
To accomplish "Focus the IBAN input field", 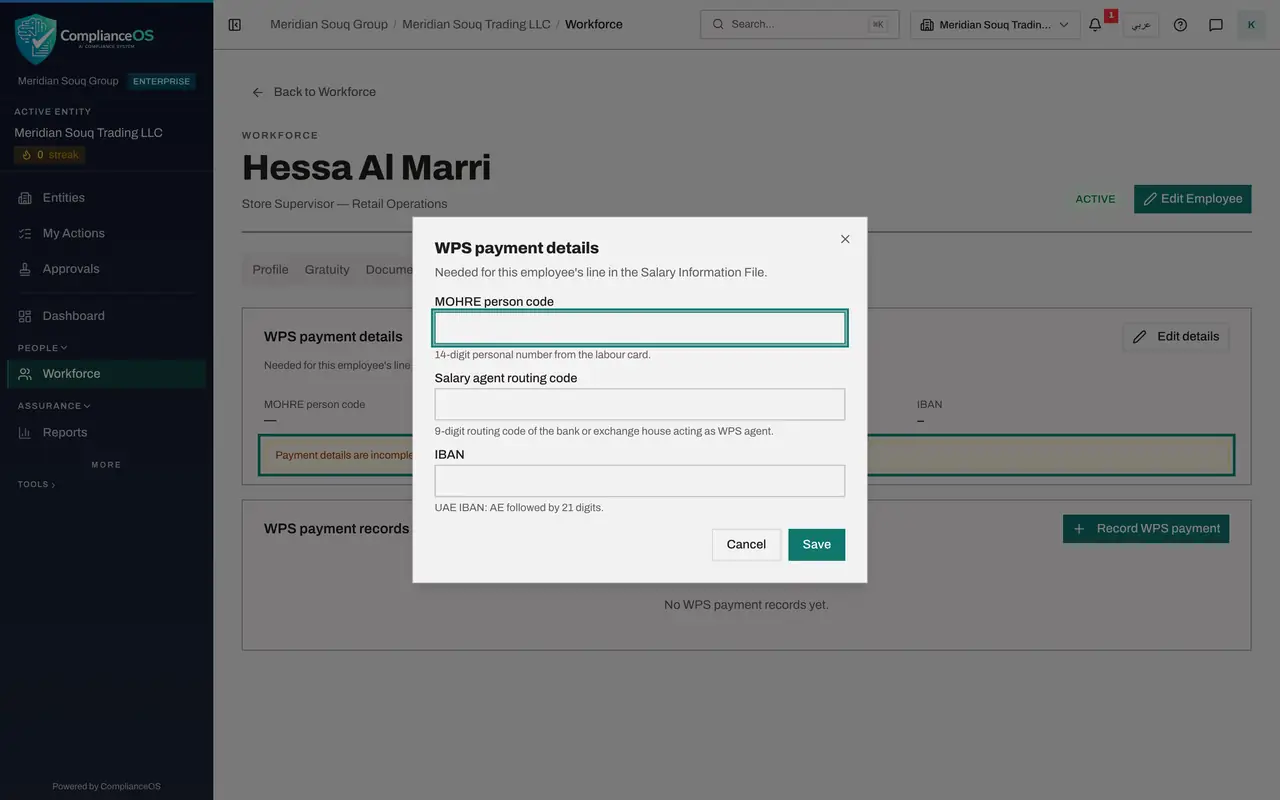I will tap(640, 481).
